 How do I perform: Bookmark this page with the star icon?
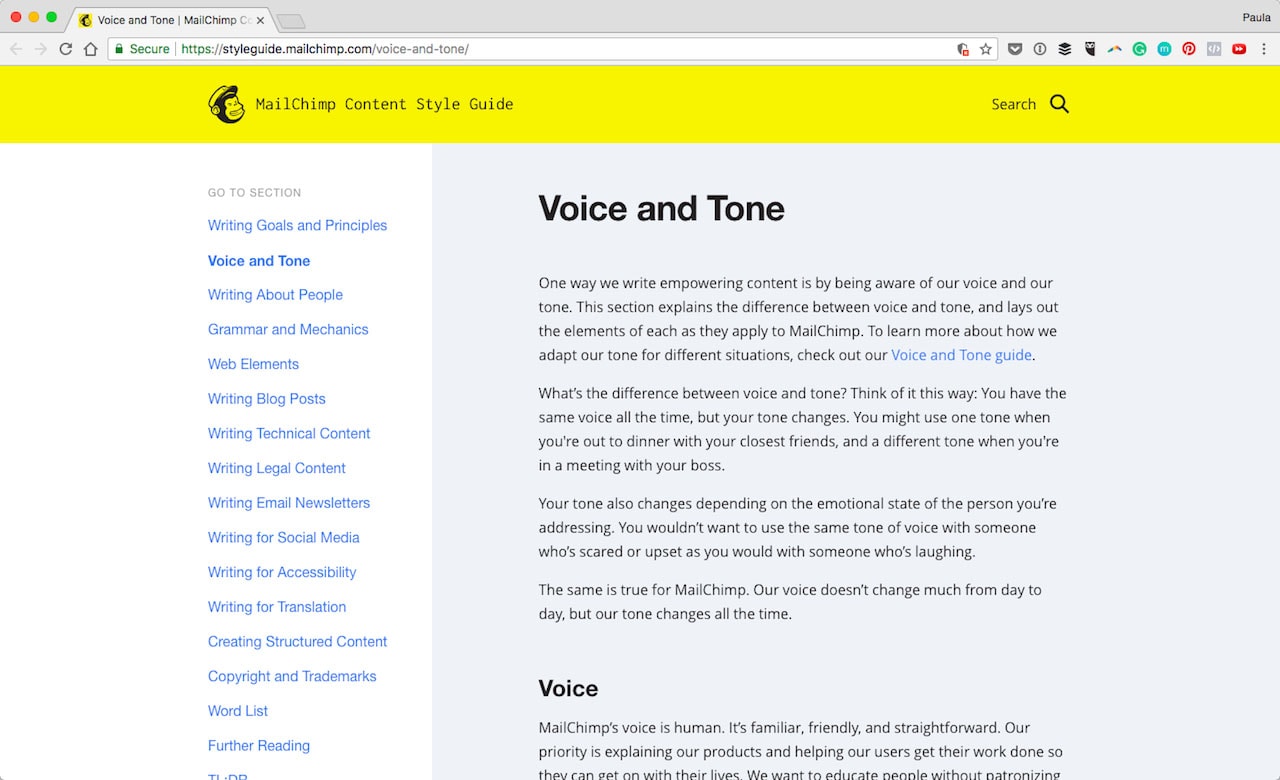pyautogui.click(x=986, y=49)
